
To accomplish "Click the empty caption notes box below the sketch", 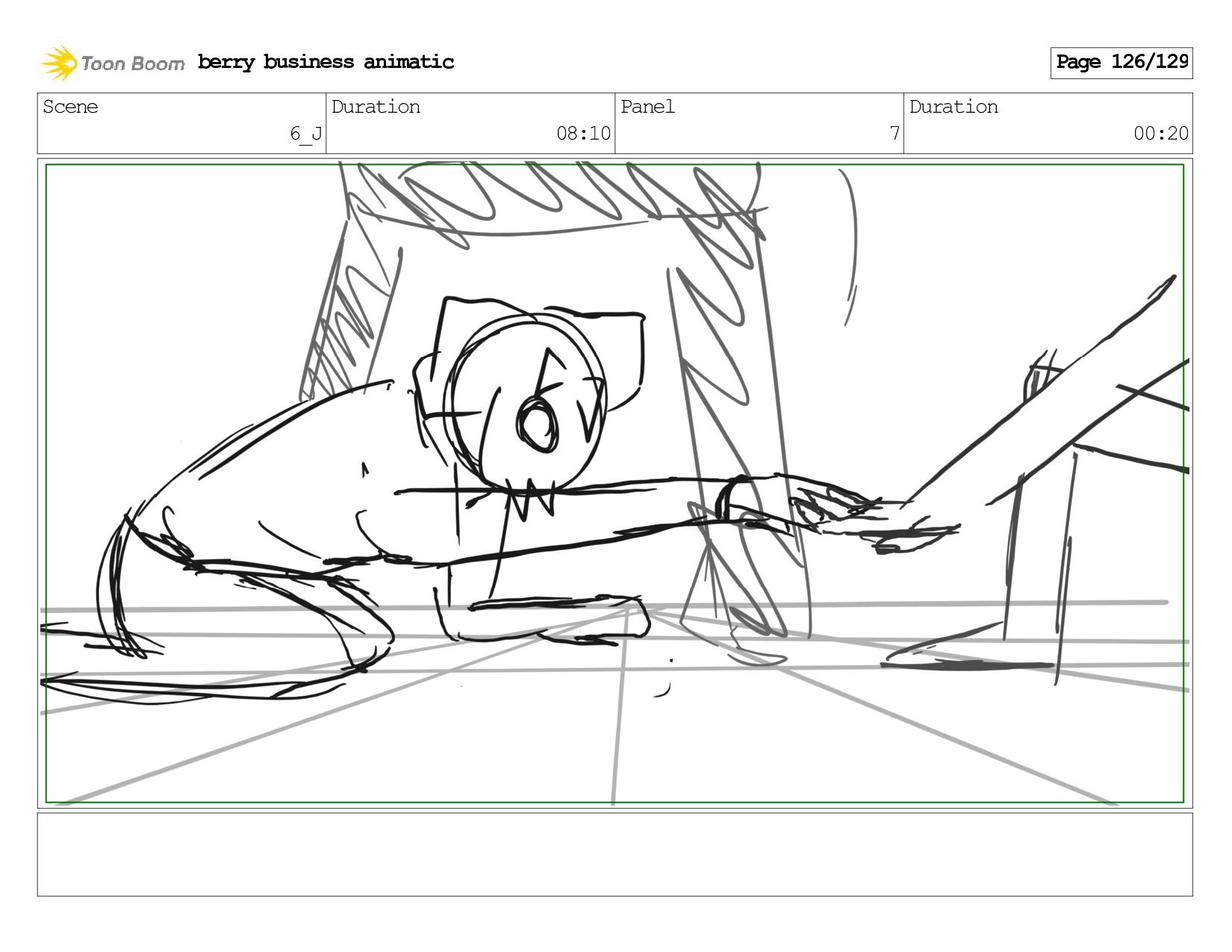I will (x=615, y=854).
